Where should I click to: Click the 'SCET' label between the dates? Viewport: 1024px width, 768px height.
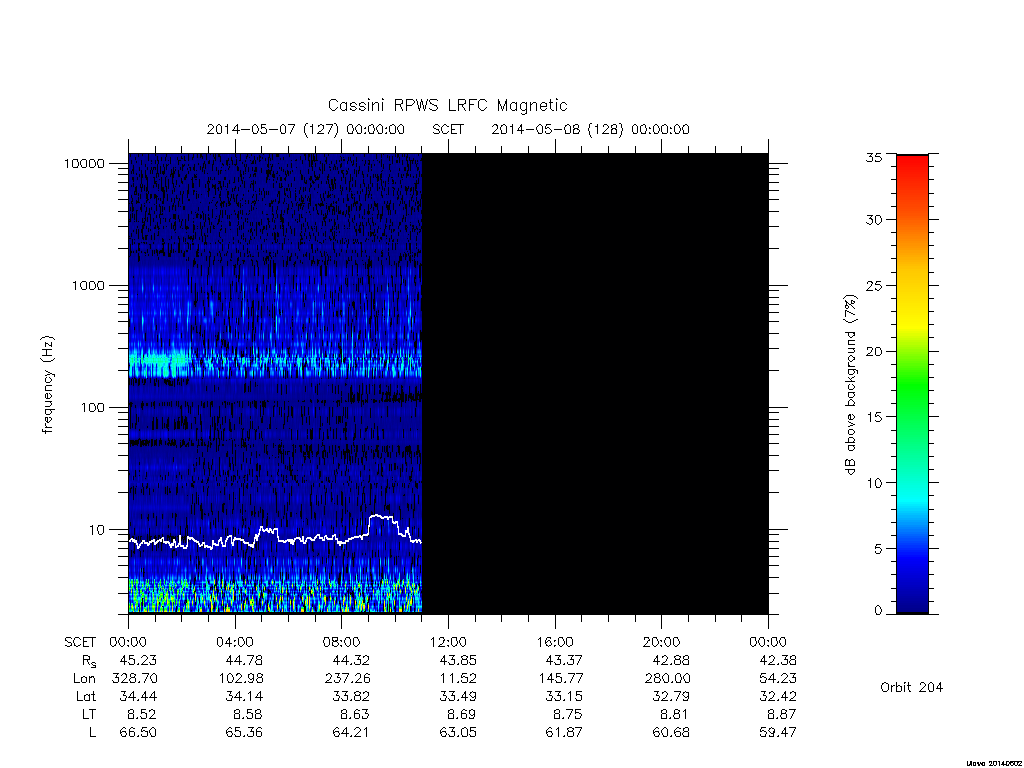click(448, 129)
